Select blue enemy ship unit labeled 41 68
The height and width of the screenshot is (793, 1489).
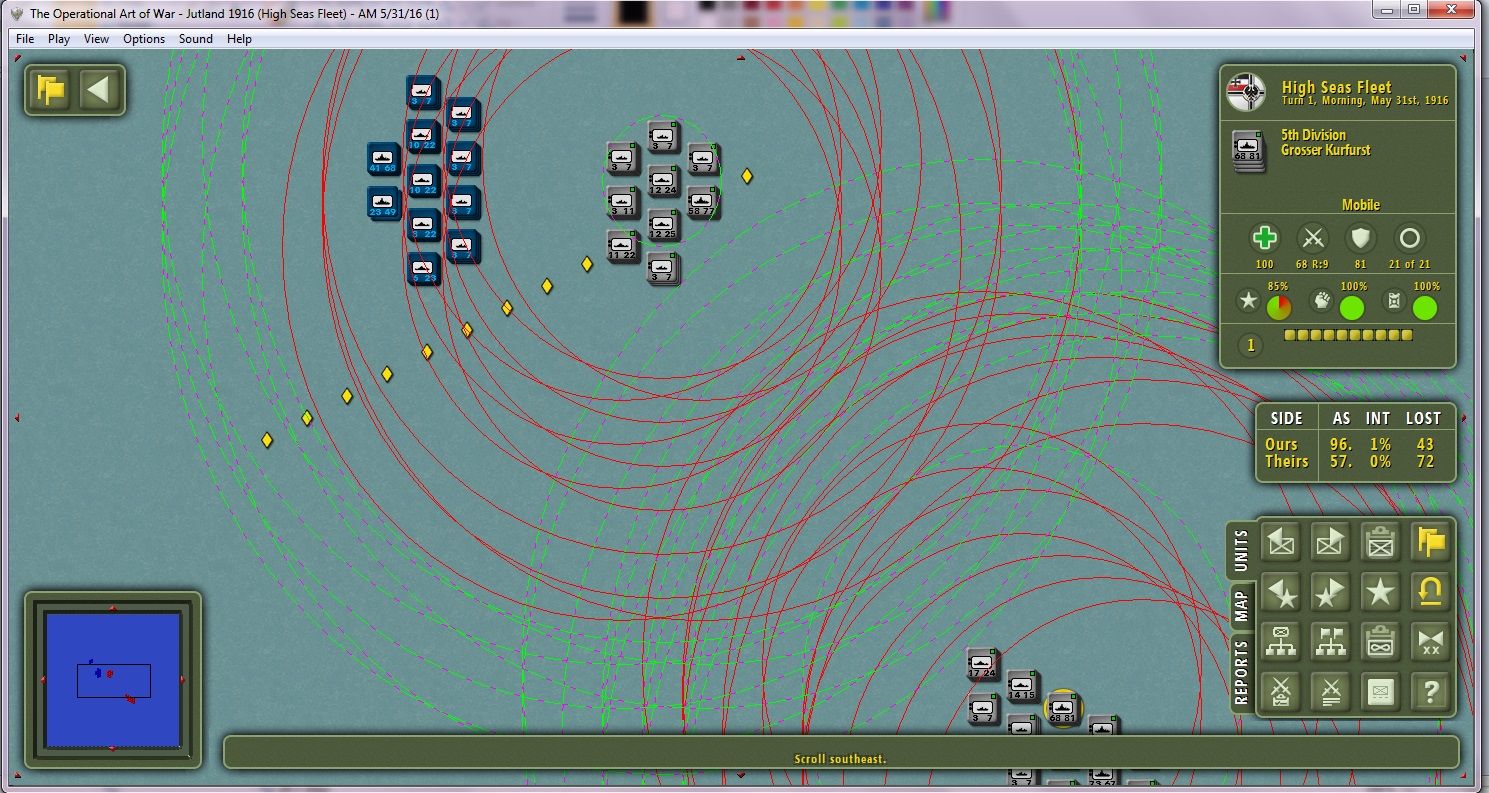pyautogui.click(x=383, y=159)
